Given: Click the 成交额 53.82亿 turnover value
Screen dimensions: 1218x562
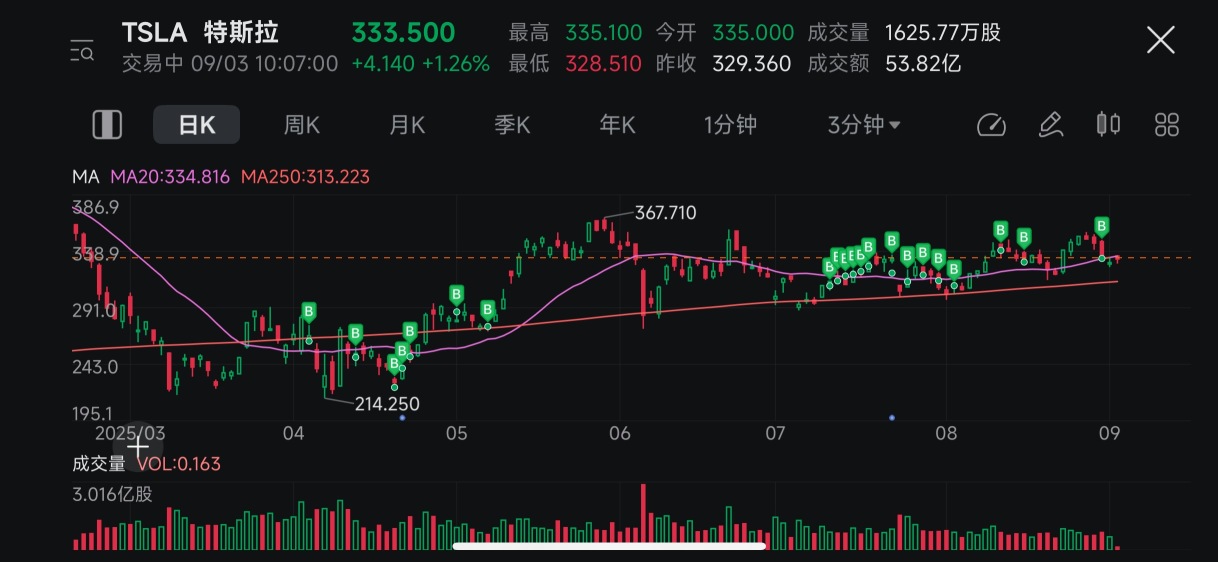Looking at the screenshot, I should (x=884, y=64).
